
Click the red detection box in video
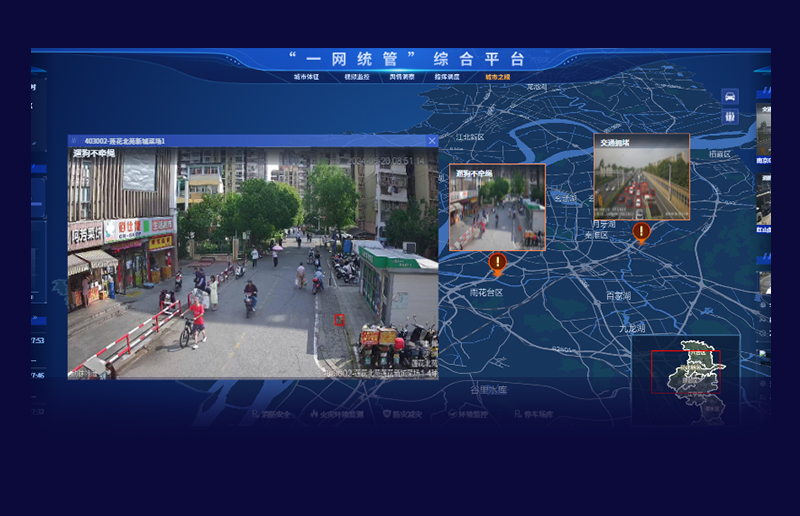coord(339,320)
